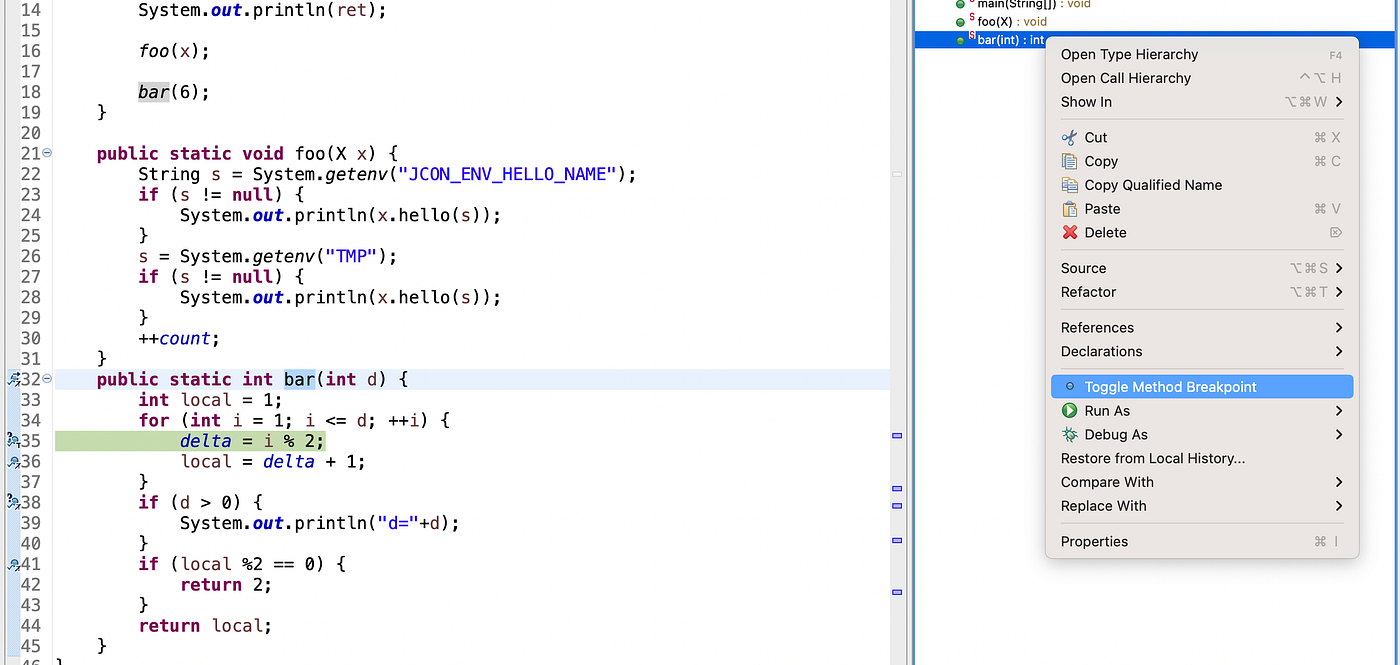
Task: Click green method icon beside bar(int) in outline
Action: [961, 41]
